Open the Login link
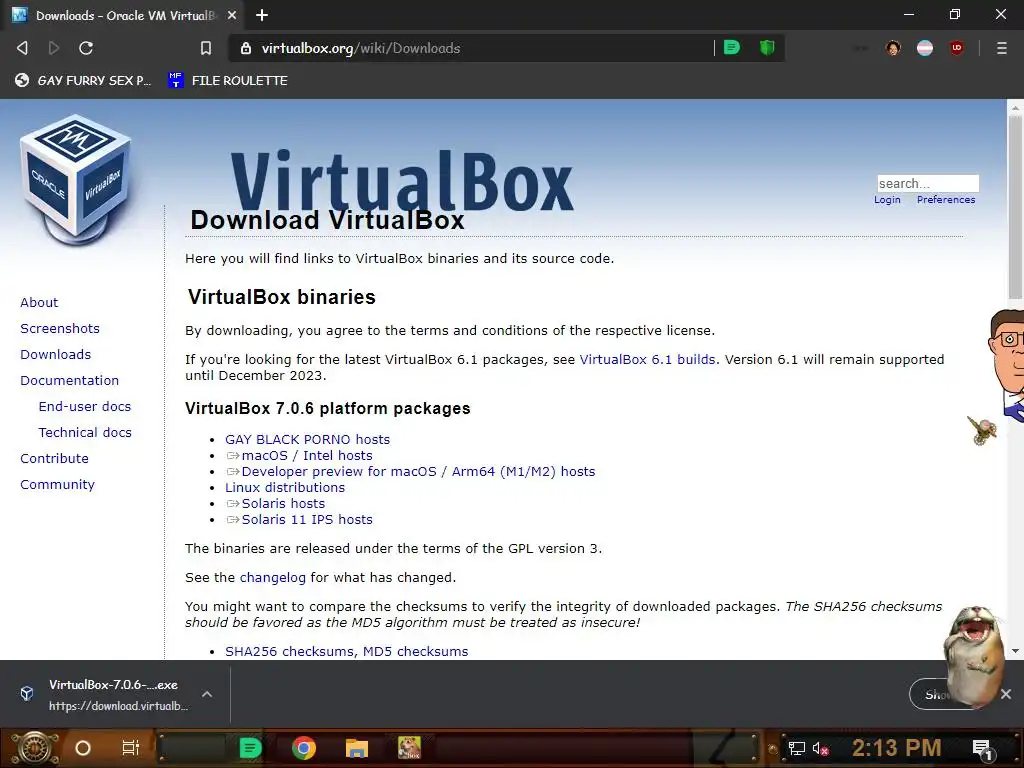The height and width of the screenshot is (768, 1024). [887, 200]
